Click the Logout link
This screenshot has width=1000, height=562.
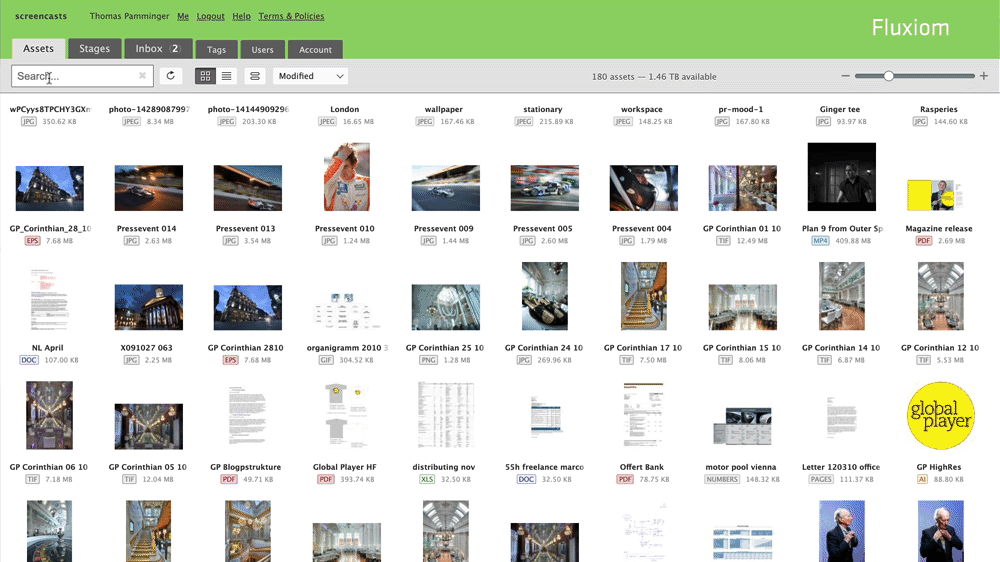point(210,16)
